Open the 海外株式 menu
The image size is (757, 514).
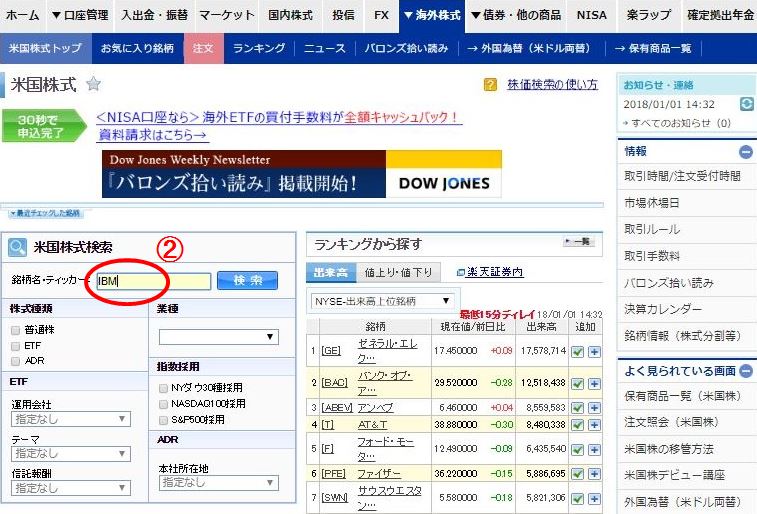[432, 15]
